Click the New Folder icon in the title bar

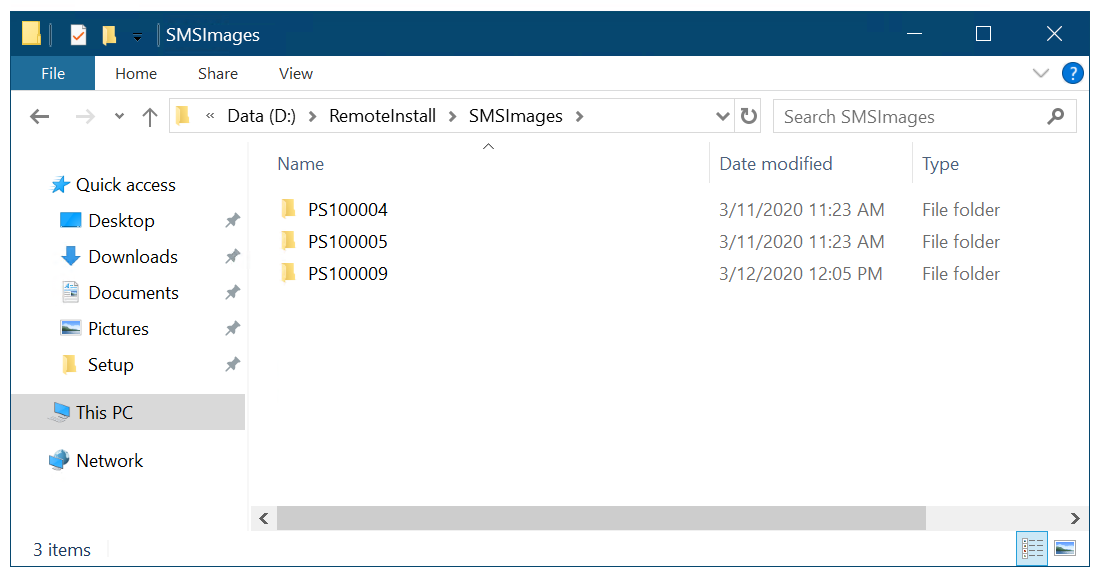[x=109, y=35]
